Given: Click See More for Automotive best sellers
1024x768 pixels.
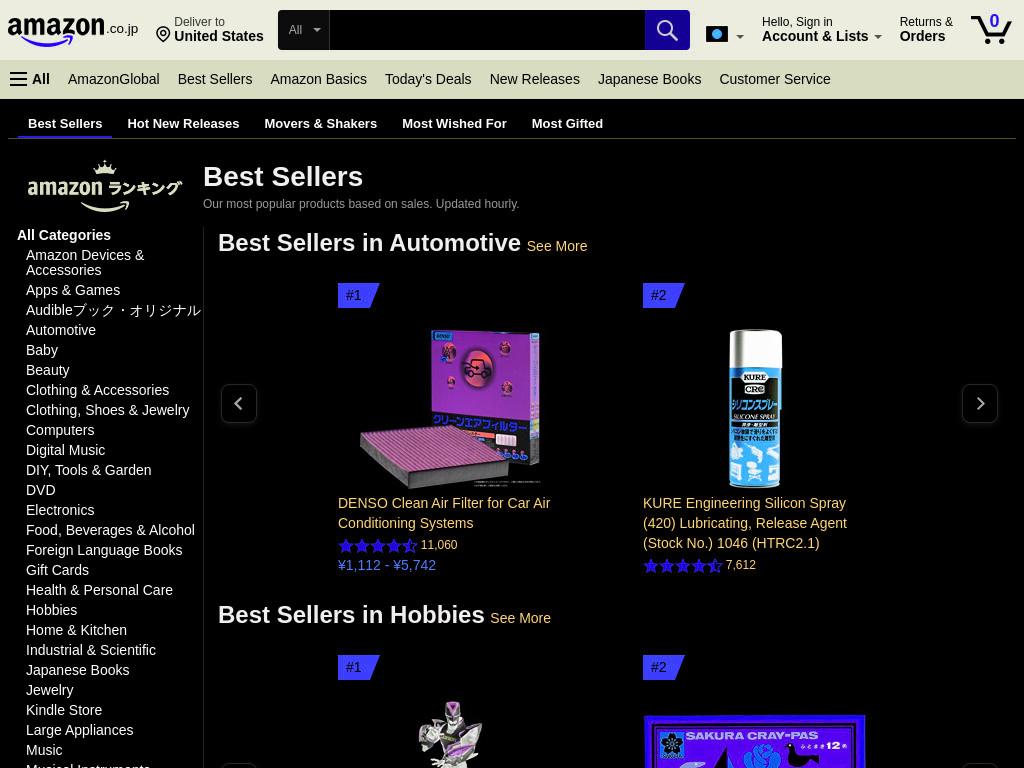Looking at the screenshot, I should coord(557,246).
